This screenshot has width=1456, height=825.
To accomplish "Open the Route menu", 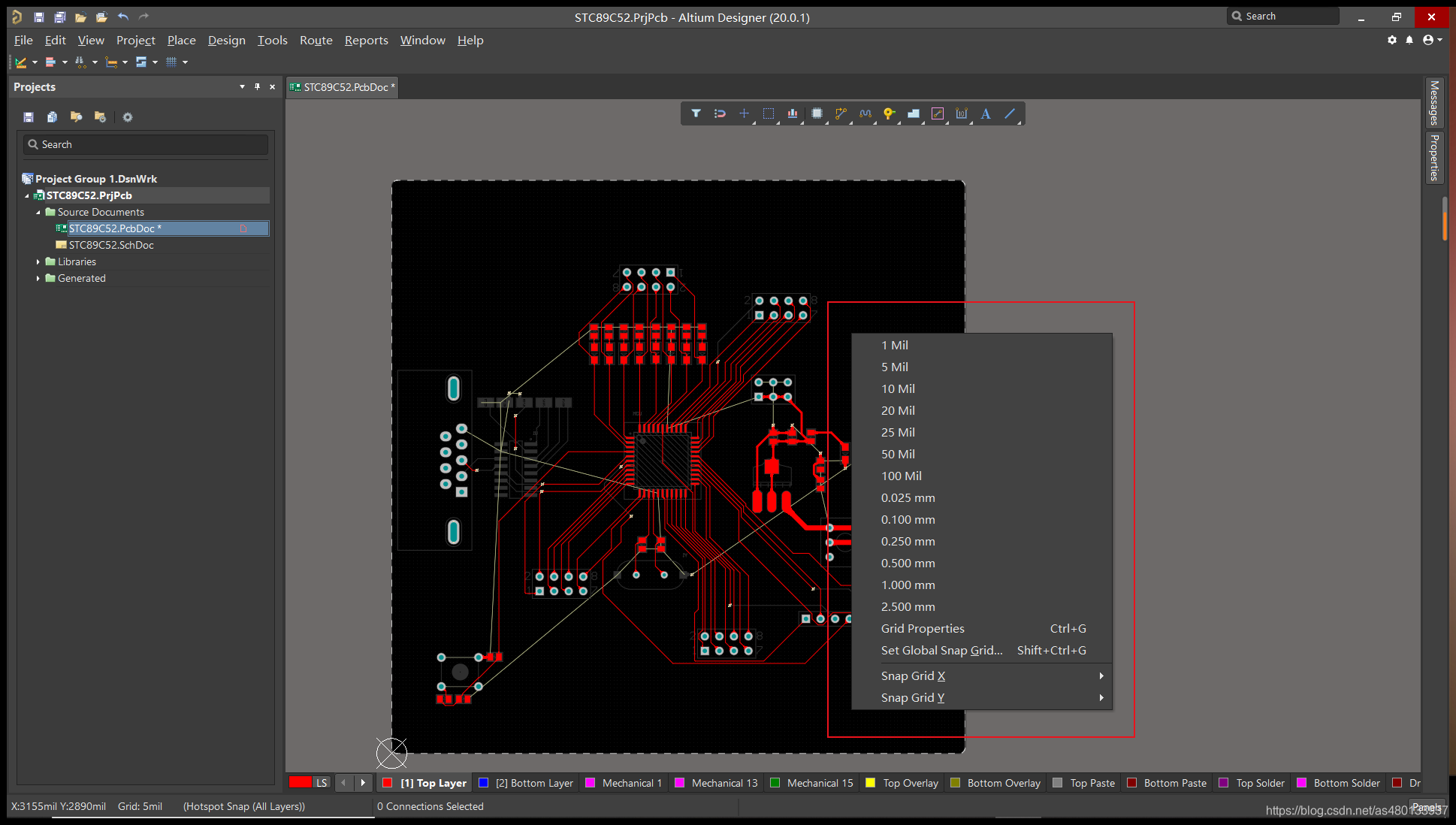I will click(x=316, y=41).
